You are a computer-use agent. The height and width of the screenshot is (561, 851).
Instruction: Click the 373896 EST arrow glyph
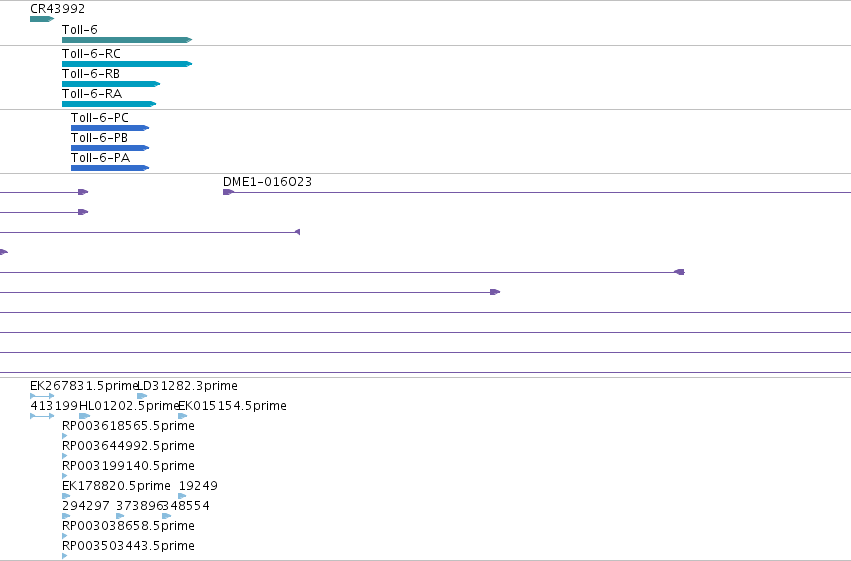[120, 516]
